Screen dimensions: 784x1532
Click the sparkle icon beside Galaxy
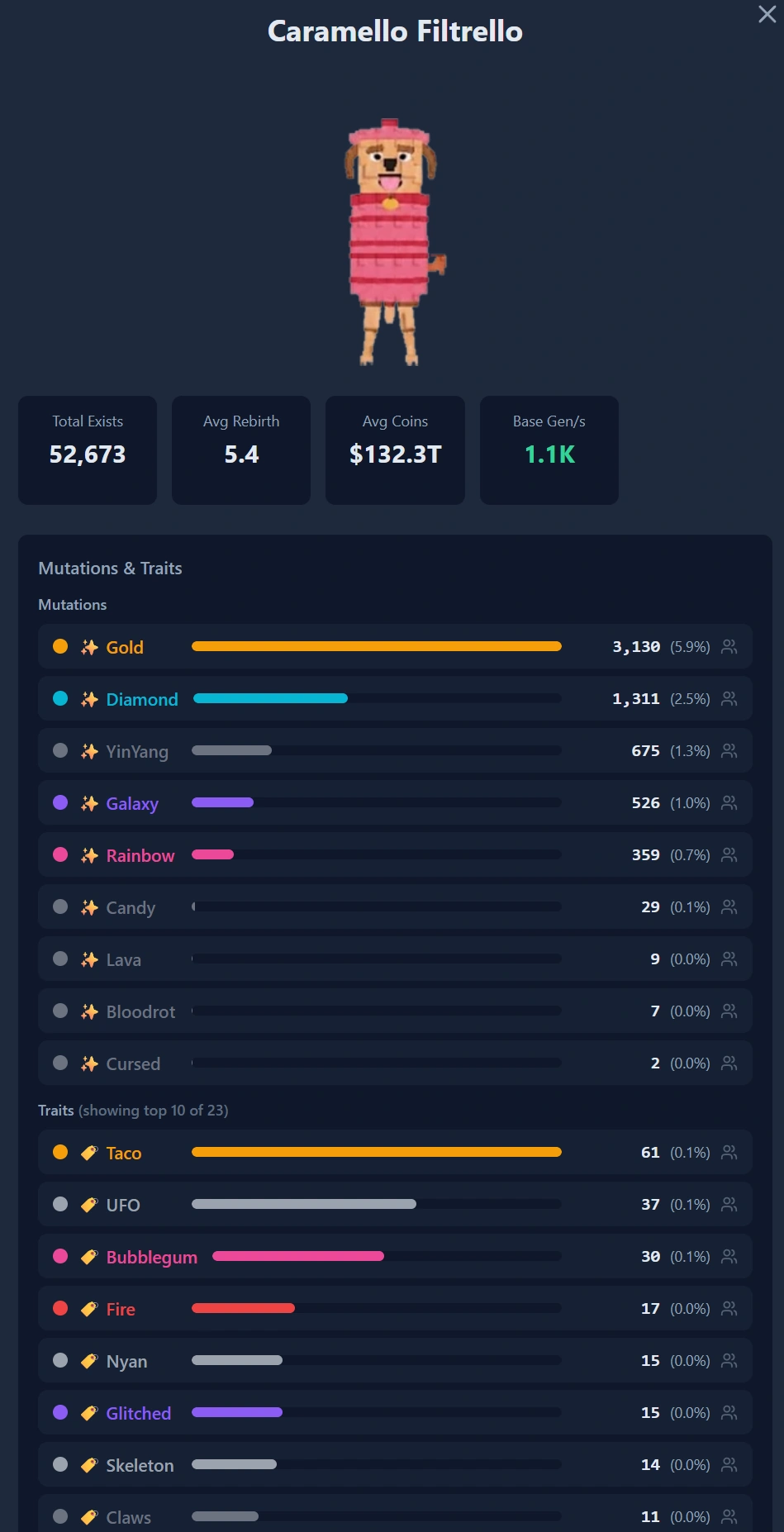coord(89,803)
